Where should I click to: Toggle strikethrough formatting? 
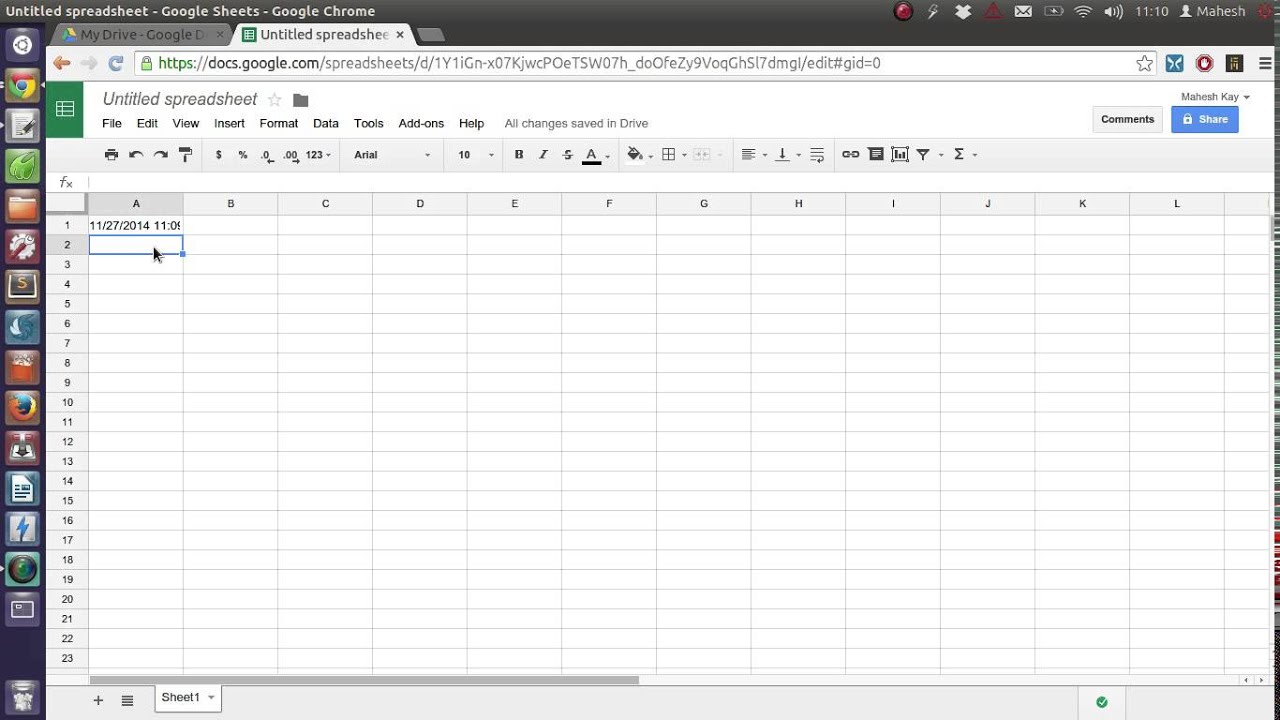pyautogui.click(x=567, y=155)
